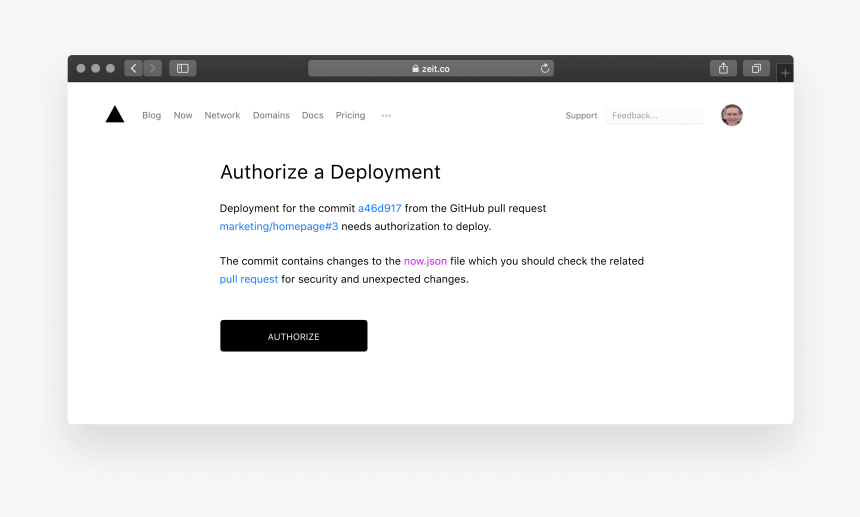The height and width of the screenshot is (517, 860).
Task: Open the user avatar menu
Action: 732,115
